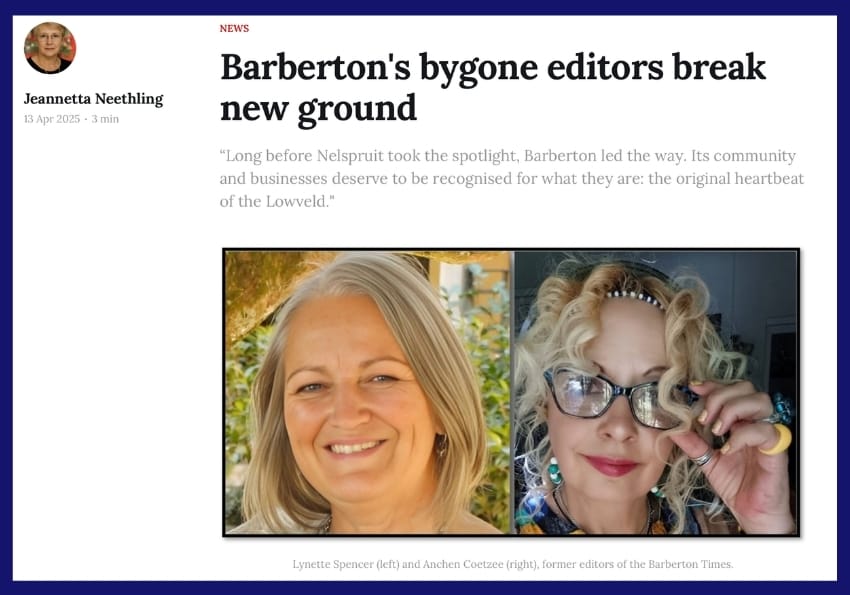Screen dimensions: 850x595
Task: Click the 3 min read-time label
Action: point(105,119)
